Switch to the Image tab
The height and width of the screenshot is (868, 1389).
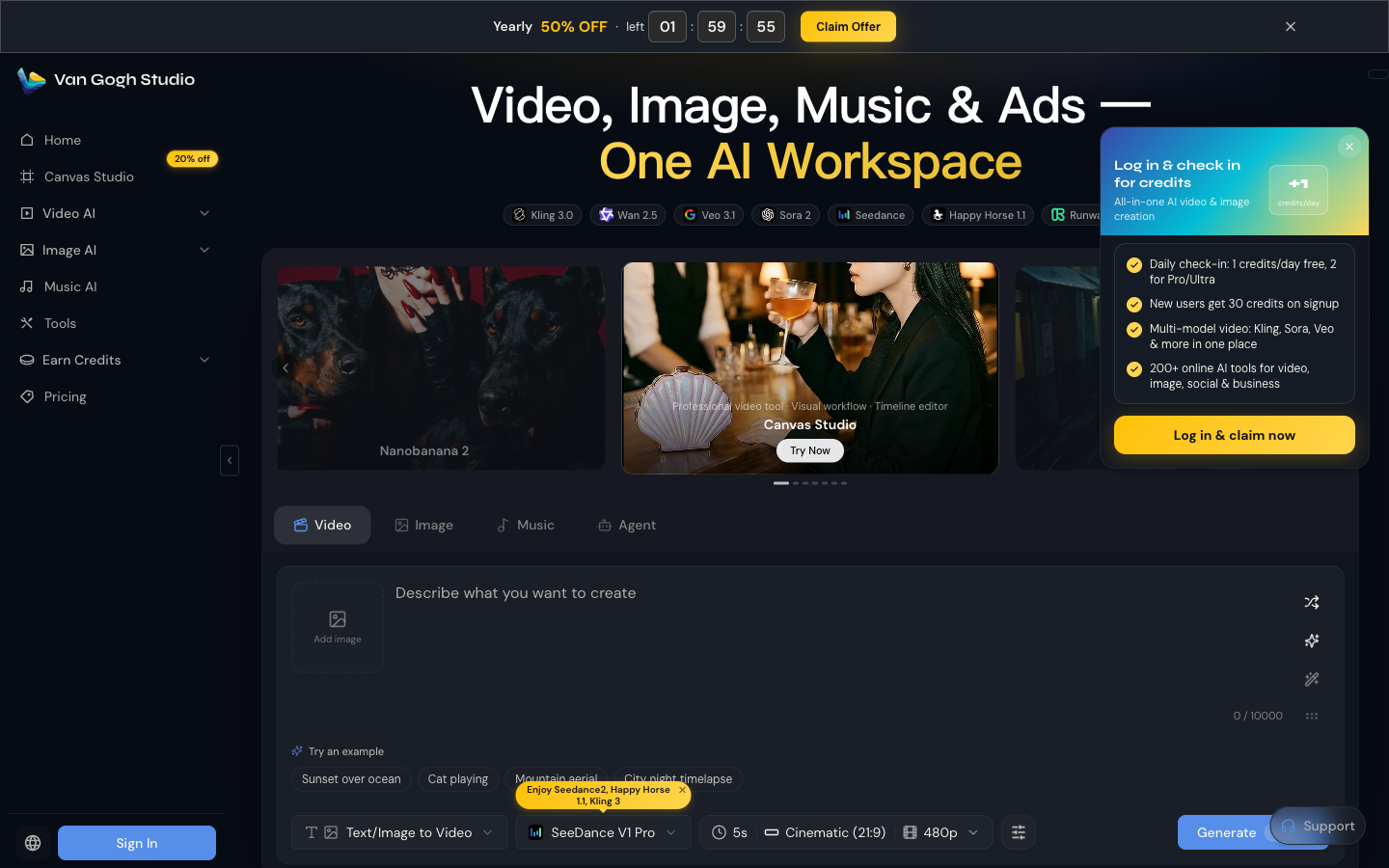click(x=423, y=525)
